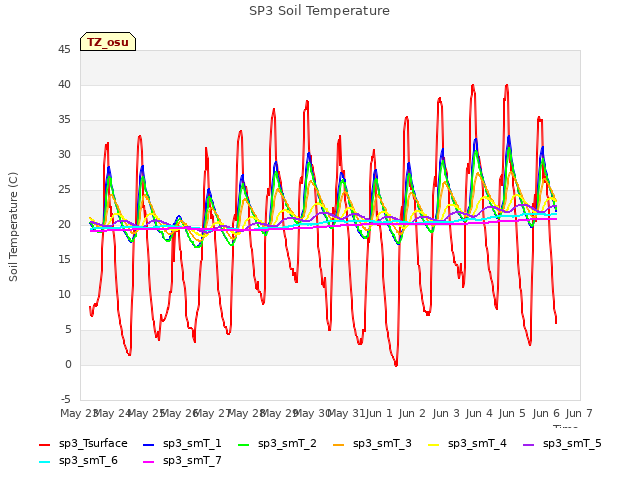Screen dimensions: 640x480
Task: Click the Jun 4 x-axis label
Action: click(x=479, y=413)
